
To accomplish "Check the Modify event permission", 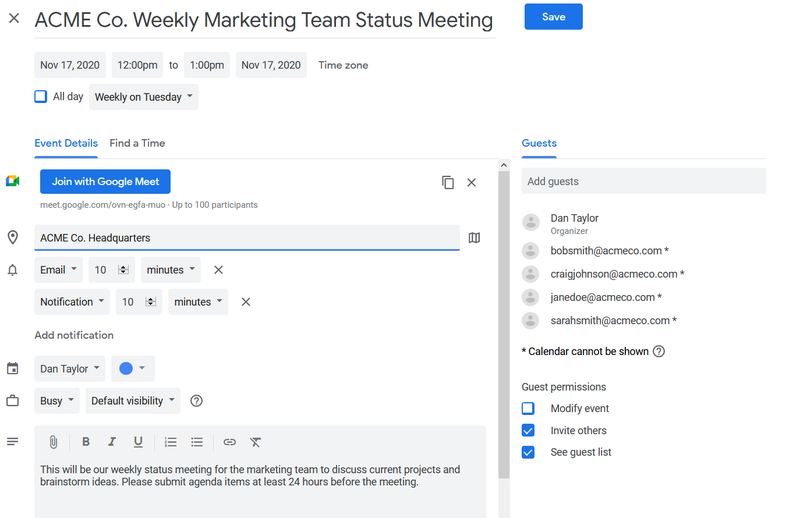I will (x=528, y=408).
